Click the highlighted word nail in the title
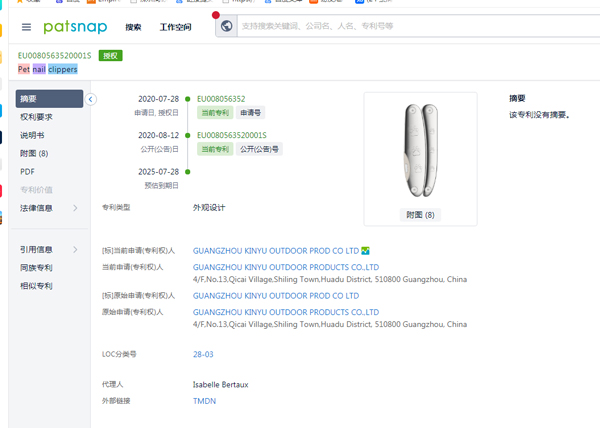The image size is (600, 428). [39, 69]
